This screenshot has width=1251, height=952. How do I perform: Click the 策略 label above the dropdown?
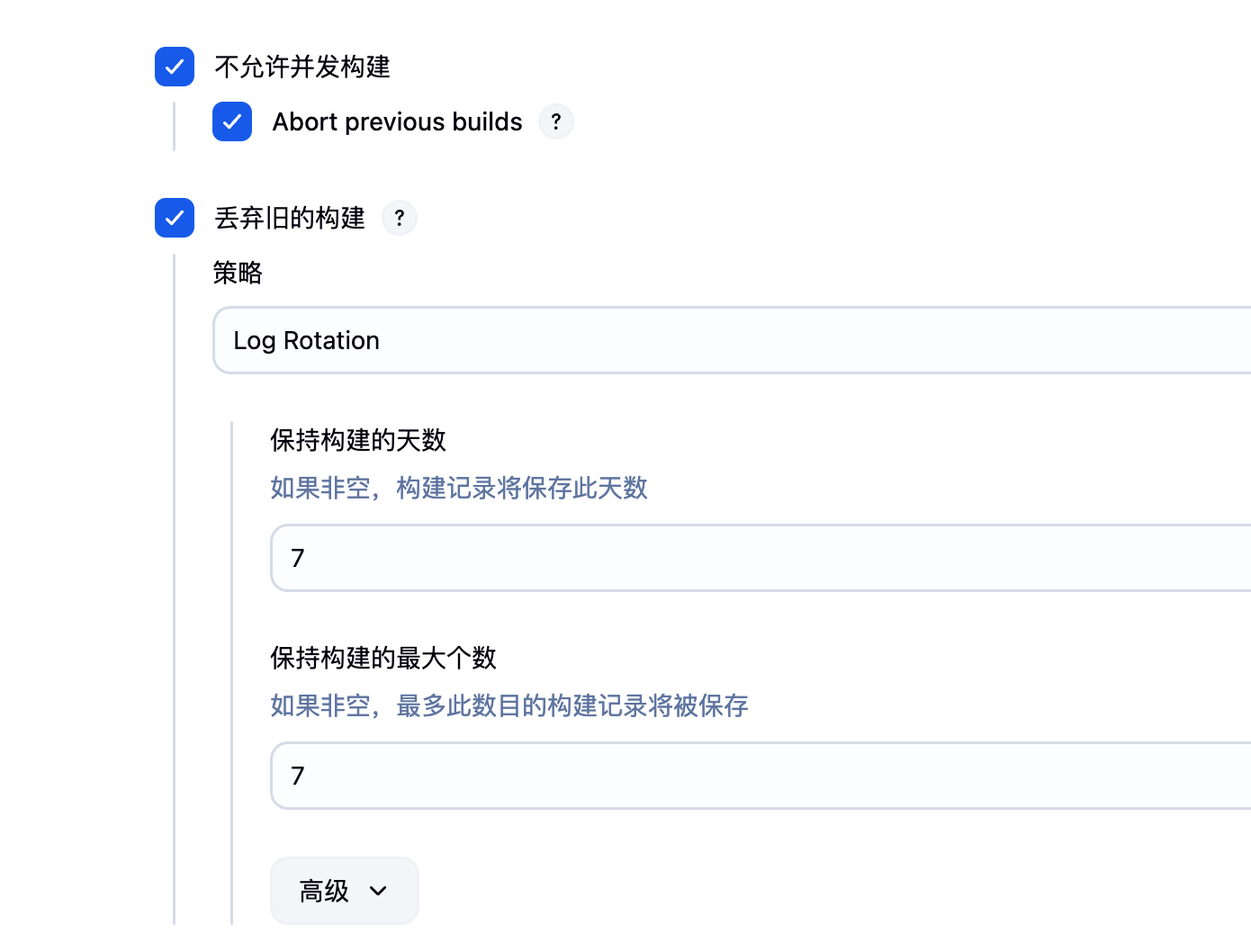pyautogui.click(x=238, y=273)
